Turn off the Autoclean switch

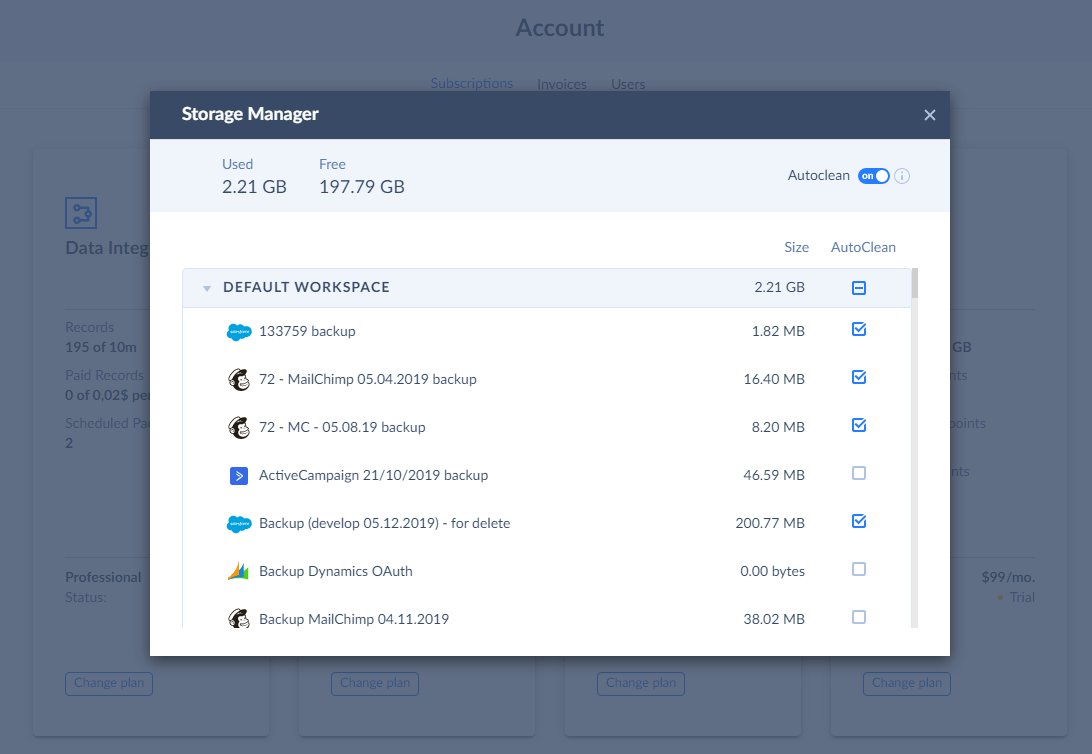click(873, 176)
